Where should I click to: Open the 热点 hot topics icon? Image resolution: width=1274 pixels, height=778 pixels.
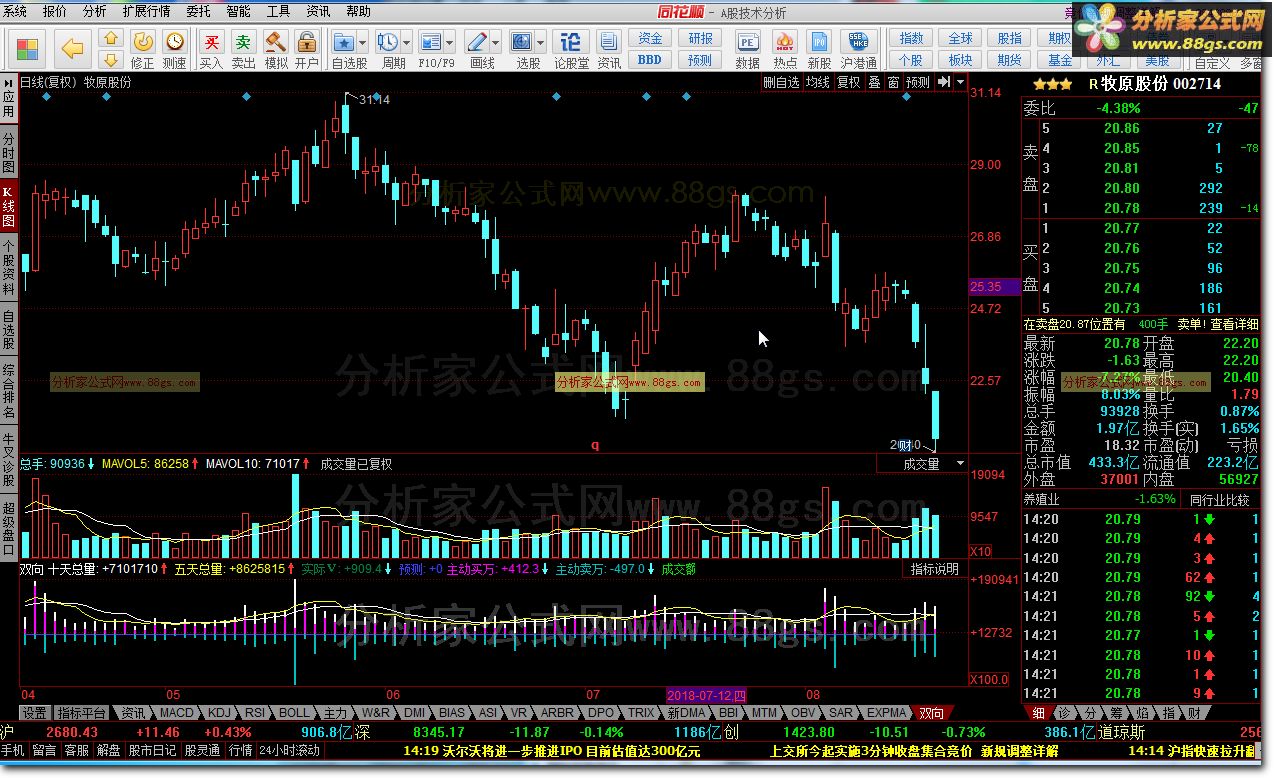(785, 48)
